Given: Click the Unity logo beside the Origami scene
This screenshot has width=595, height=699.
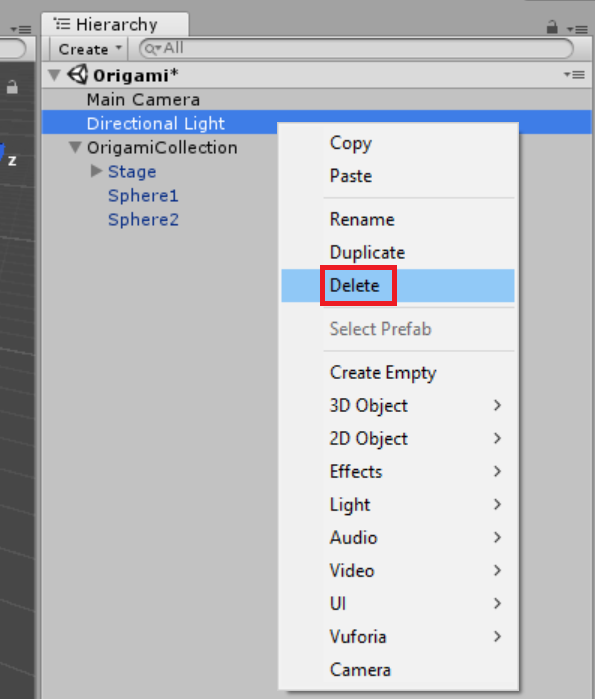Looking at the screenshot, I should [x=78, y=74].
